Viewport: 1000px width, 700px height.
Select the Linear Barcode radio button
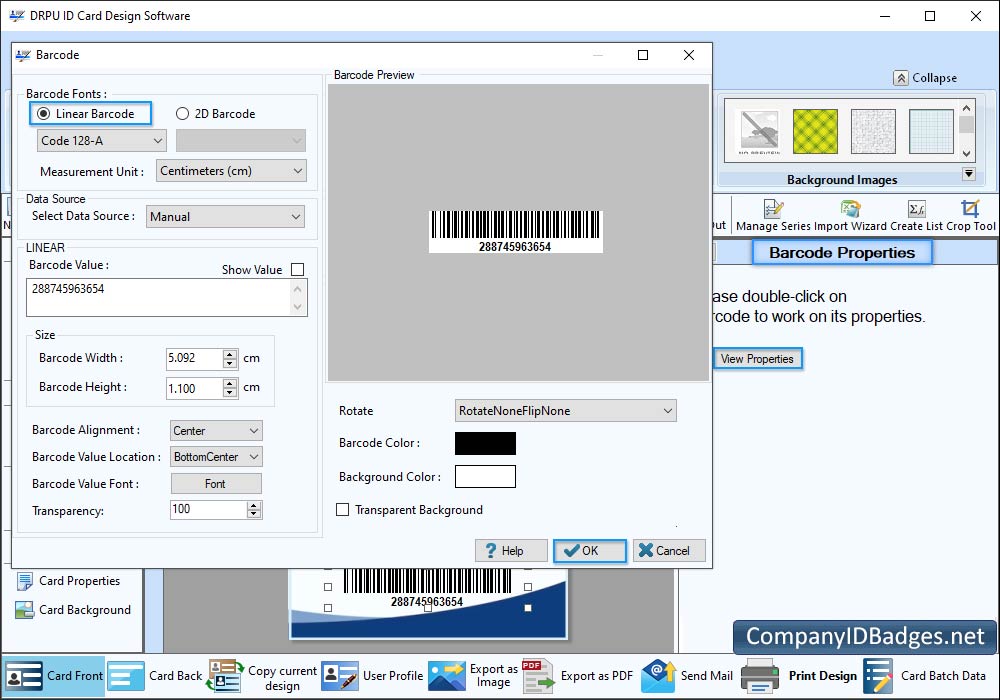43,113
